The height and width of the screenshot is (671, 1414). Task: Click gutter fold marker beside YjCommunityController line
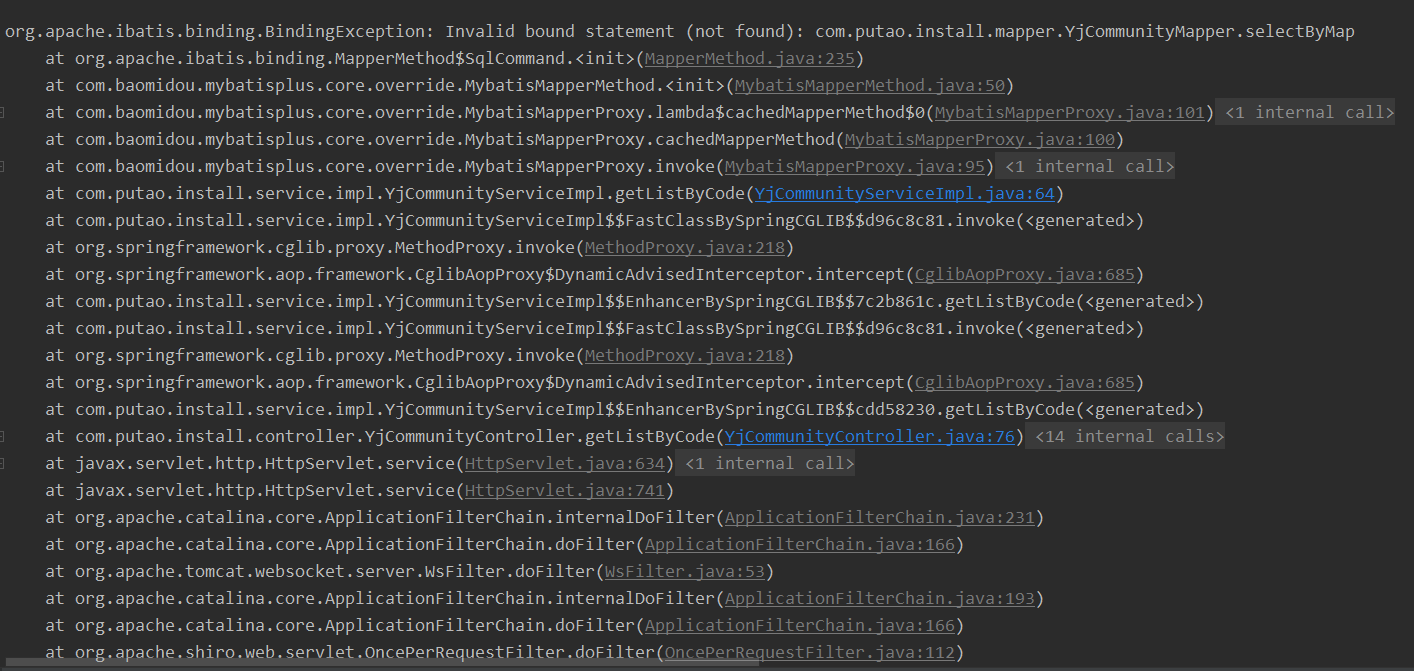click(3, 436)
